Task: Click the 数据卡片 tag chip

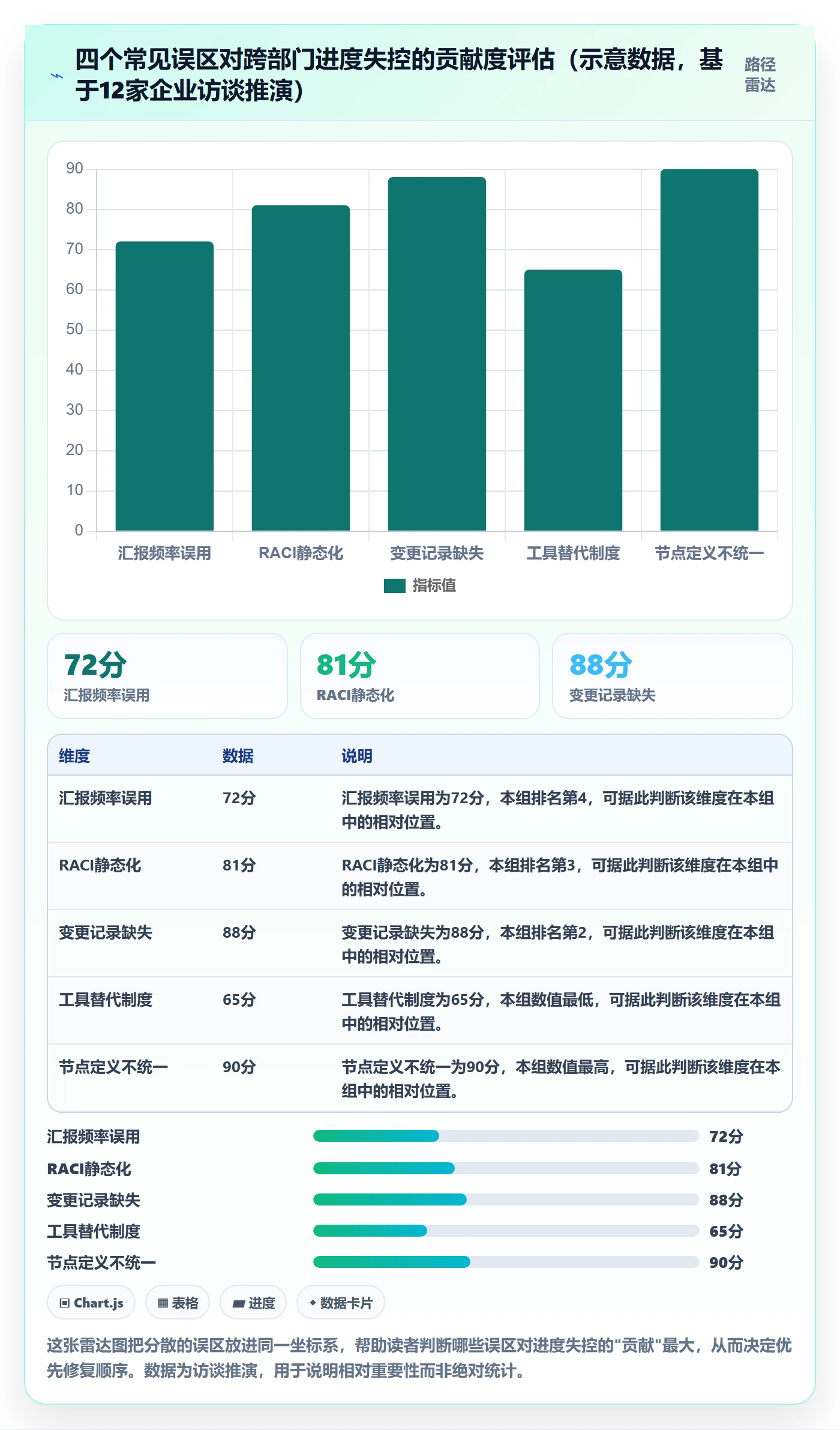Action: (x=341, y=1302)
